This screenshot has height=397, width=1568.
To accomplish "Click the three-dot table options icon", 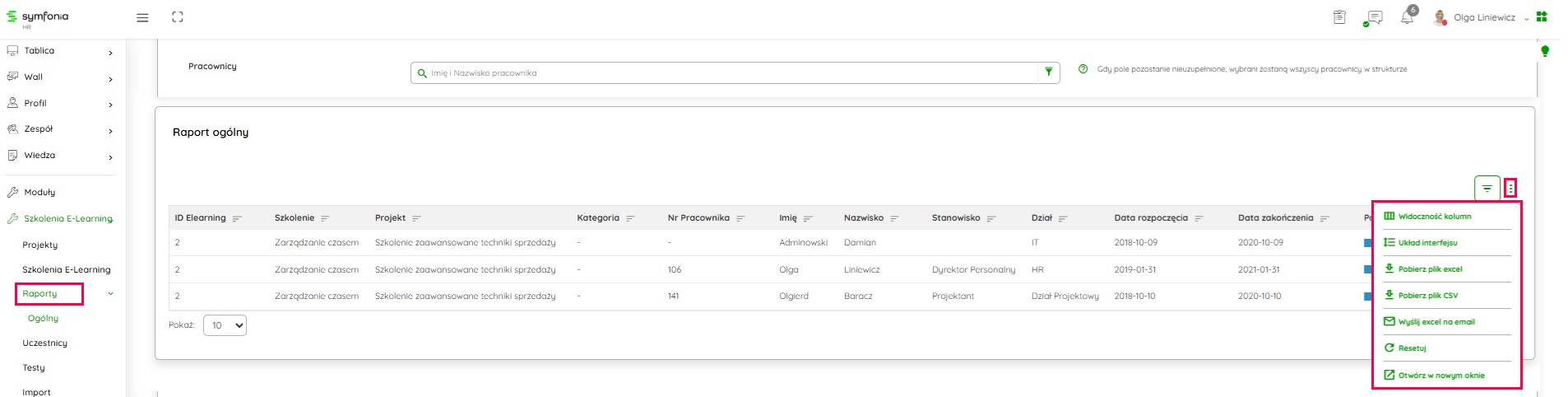I will [x=1510, y=189].
